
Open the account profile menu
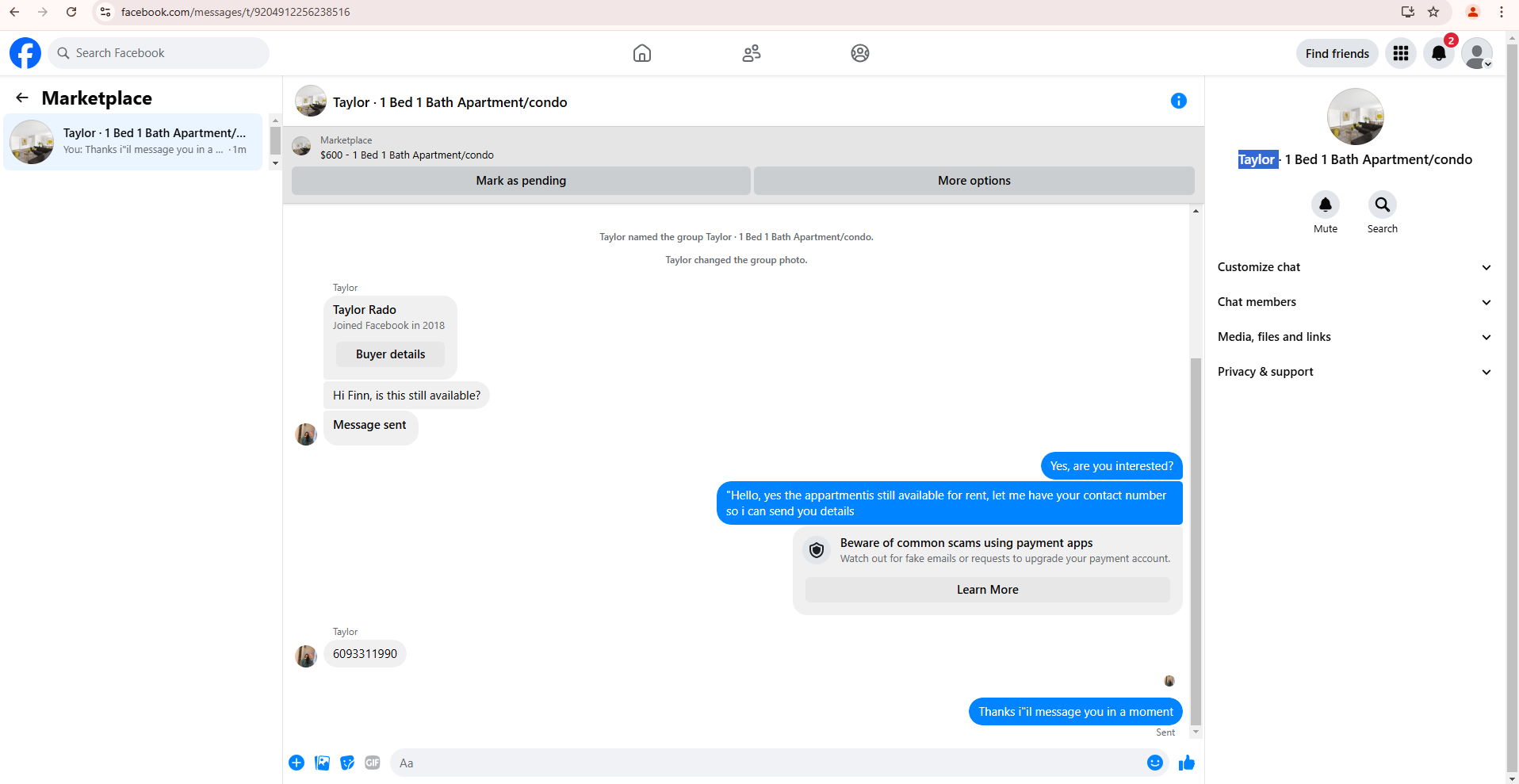click(1477, 53)
